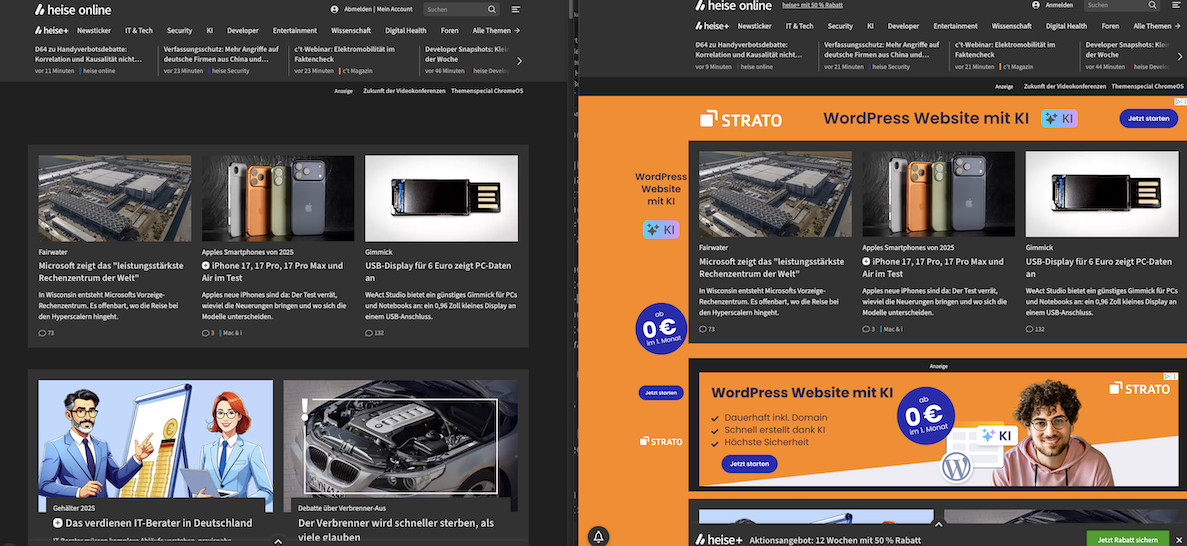Click plus icon before IT-Berater headline
Screen dimensions: 1187x546
pyautogui.click(x=58, y=523)
